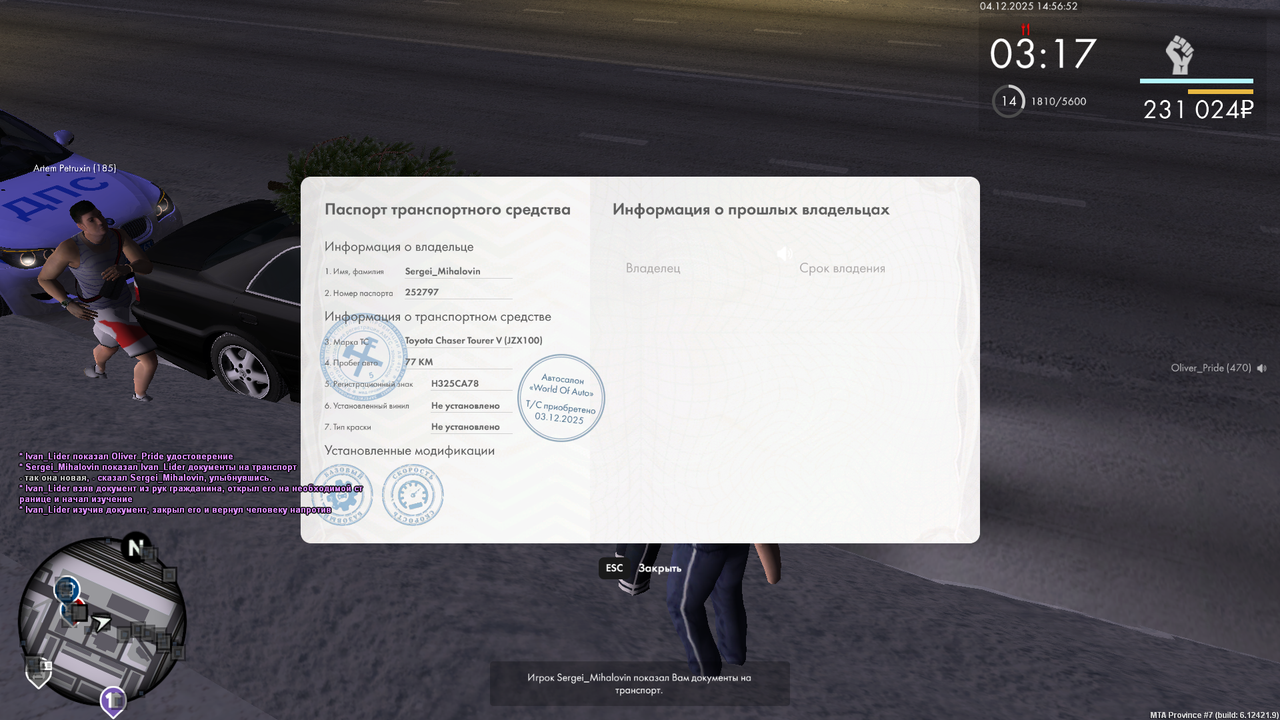Click the documents shown notification popup

(x=639, y=684)
